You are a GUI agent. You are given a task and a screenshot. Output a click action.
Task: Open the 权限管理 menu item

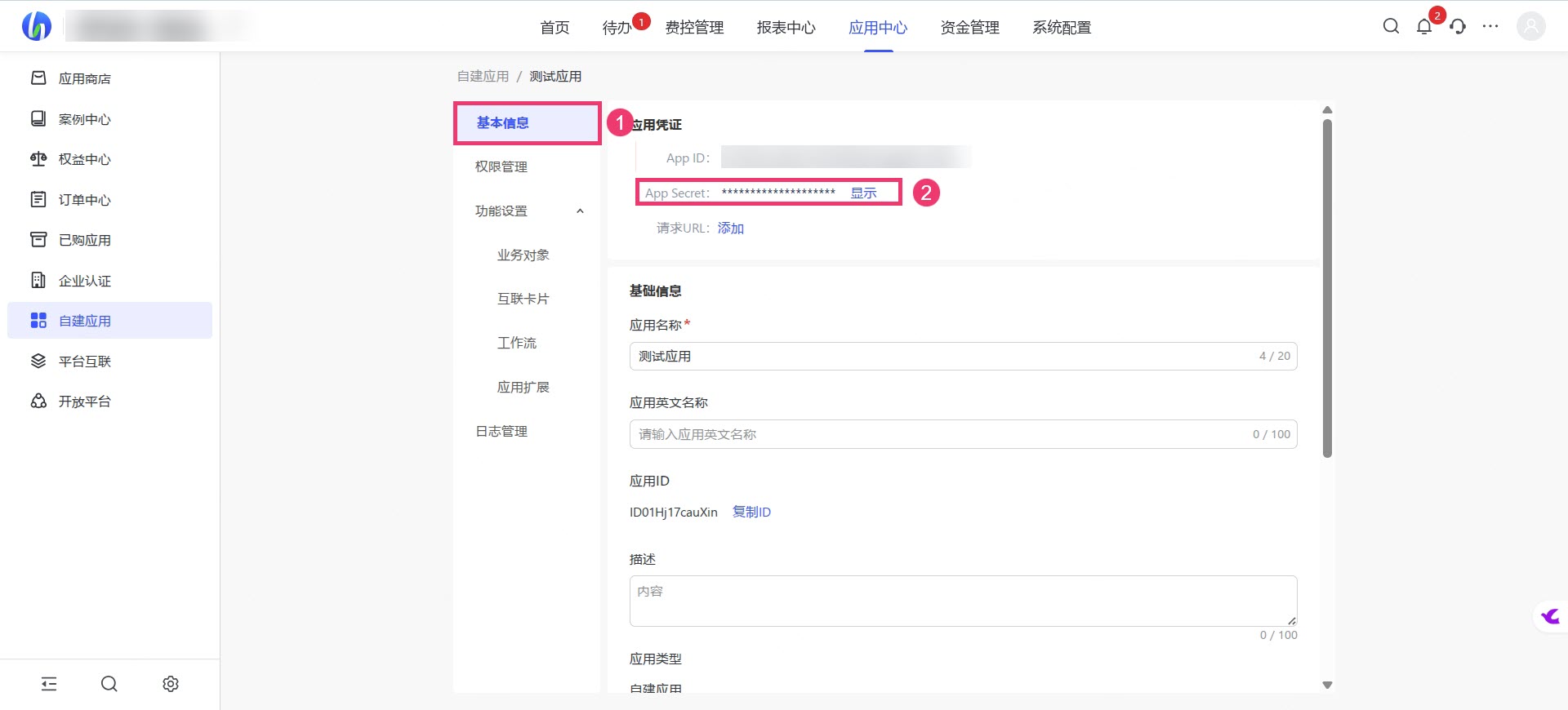[x=501, y=166]
